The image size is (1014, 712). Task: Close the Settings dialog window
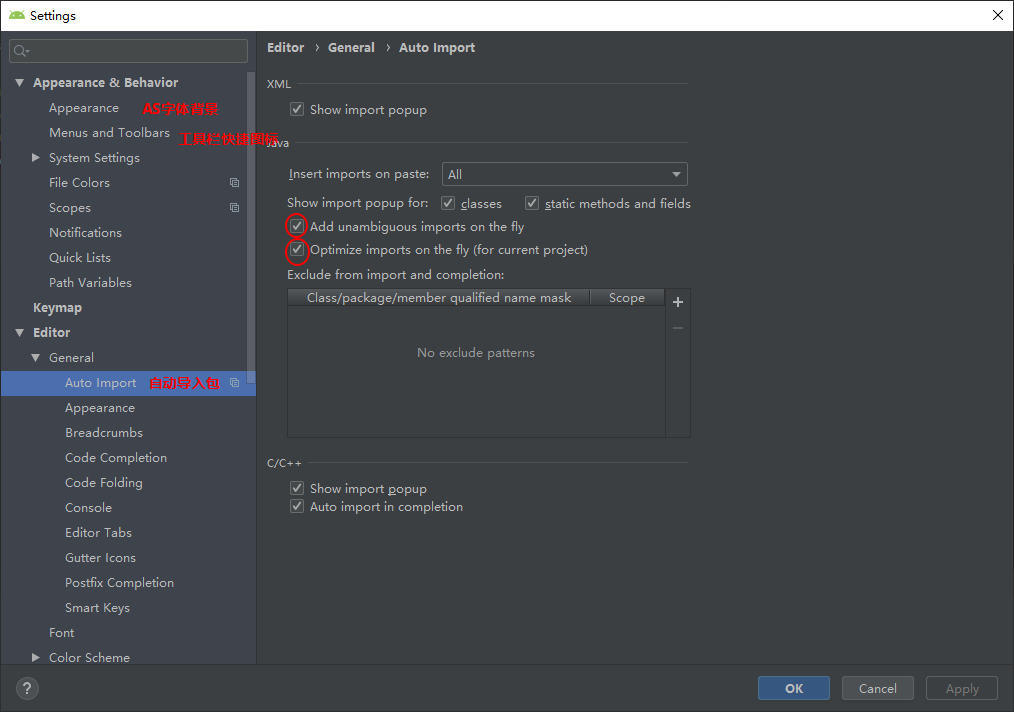coord(998,15)
